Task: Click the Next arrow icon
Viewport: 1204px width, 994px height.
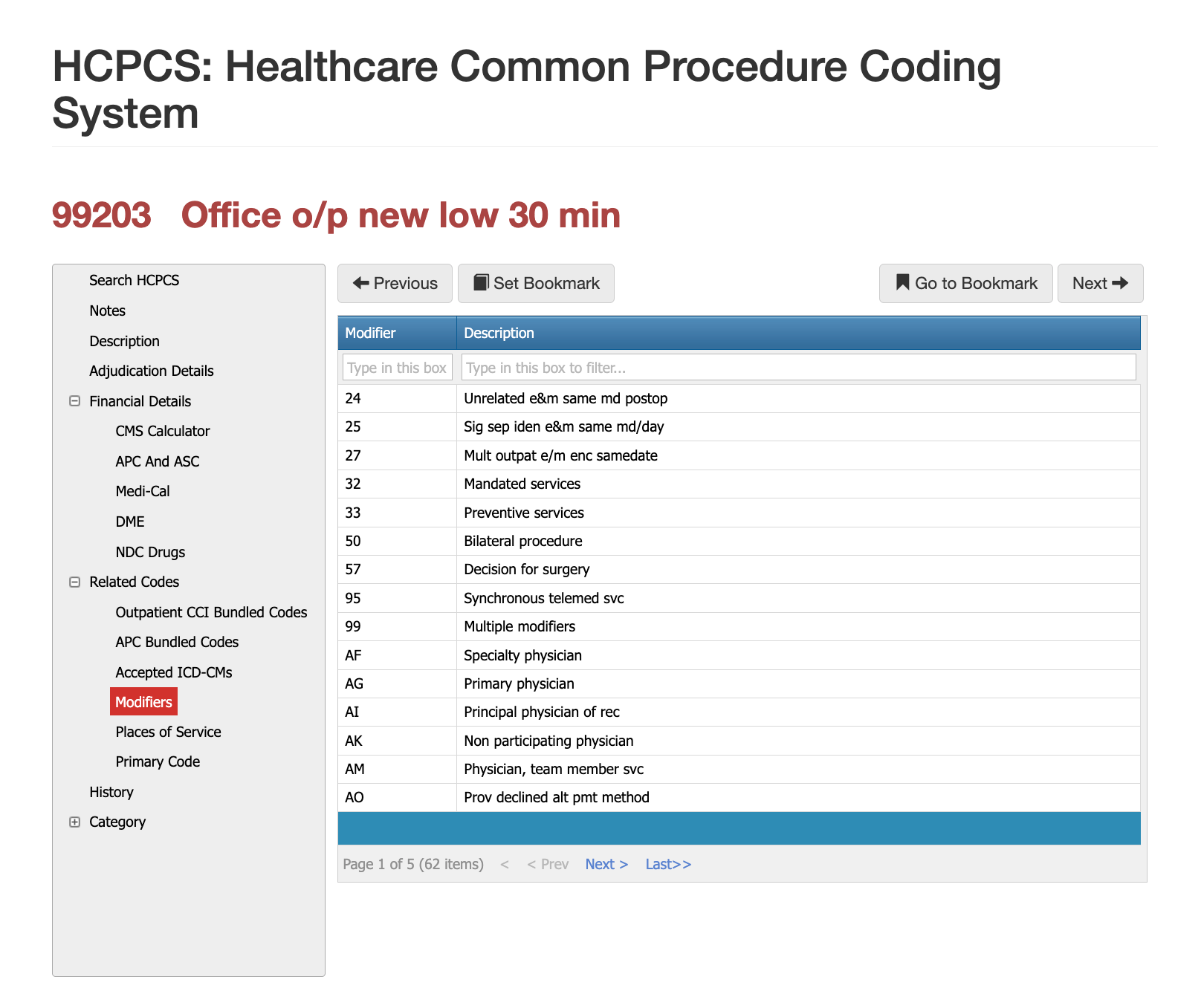Action: [x=1124, y=283]
